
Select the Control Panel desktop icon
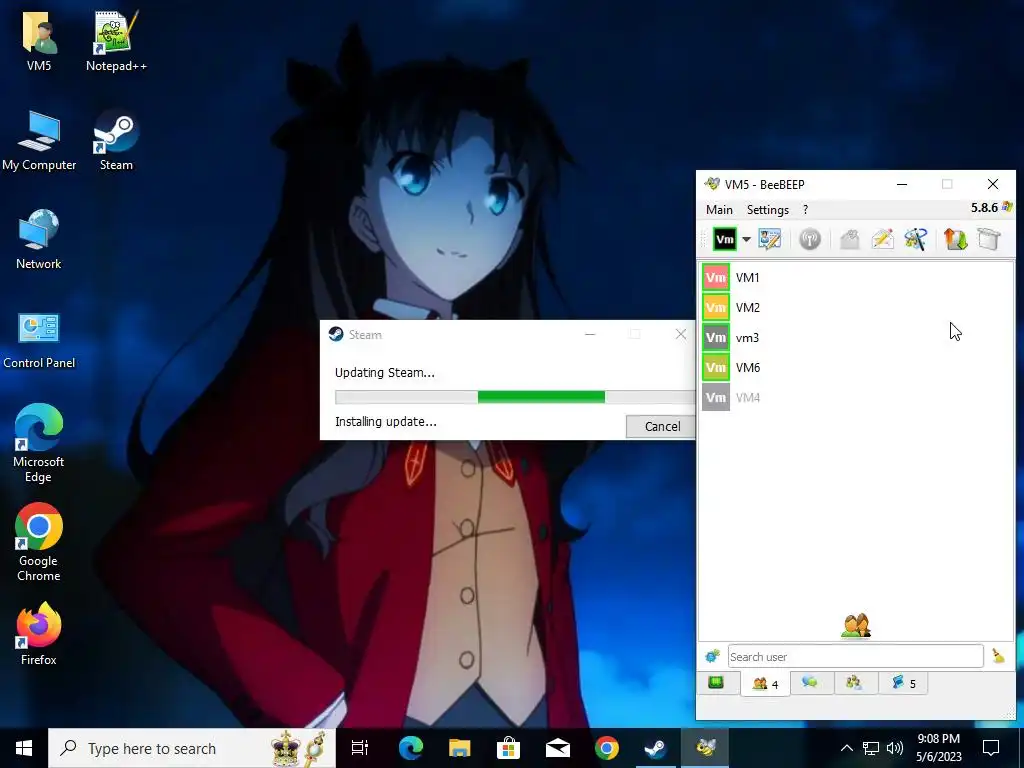click(39, 340)
